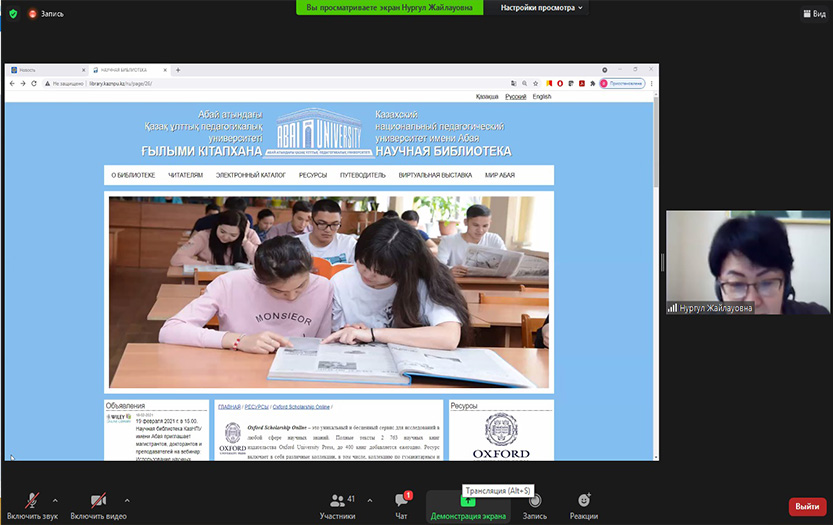Click the Запись record icon in toolbar

coord(535,500)
